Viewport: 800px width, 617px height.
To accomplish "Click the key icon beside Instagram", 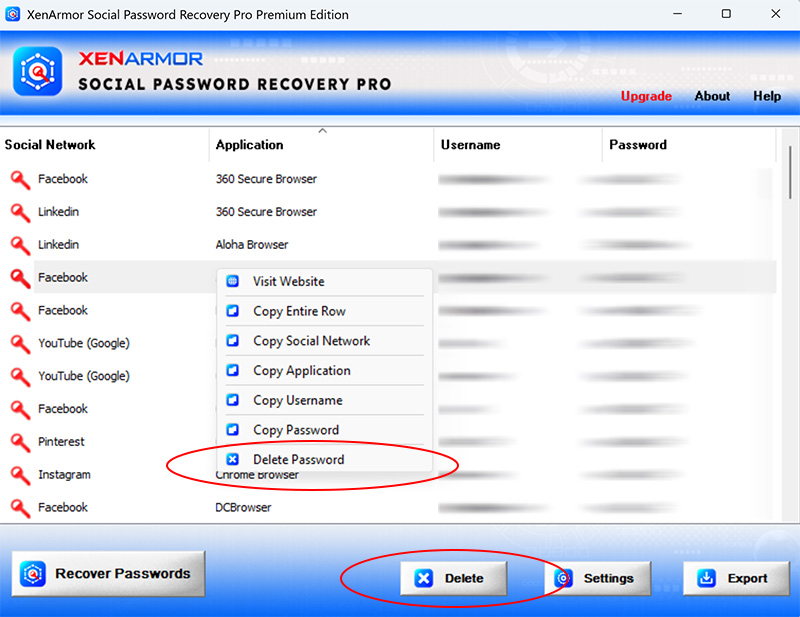I will [20, 475].
